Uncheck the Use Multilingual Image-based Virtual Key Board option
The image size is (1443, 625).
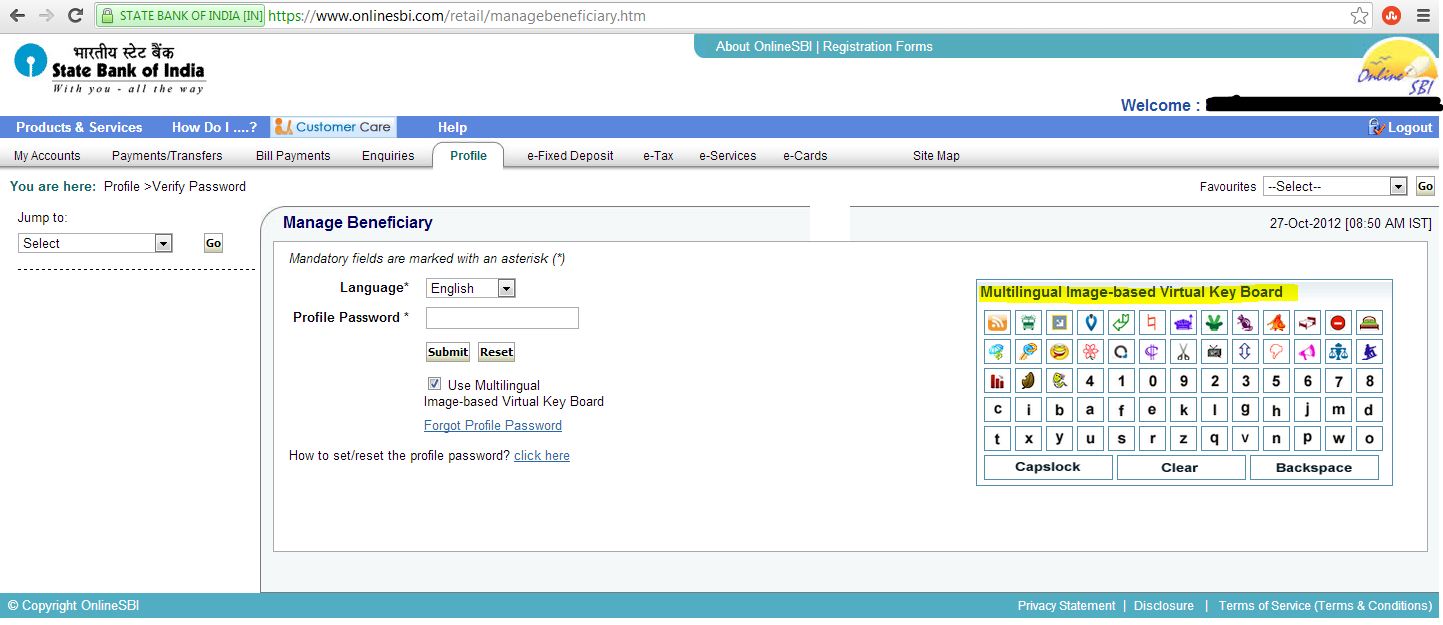pyautogui.click(x=434, y=383)
